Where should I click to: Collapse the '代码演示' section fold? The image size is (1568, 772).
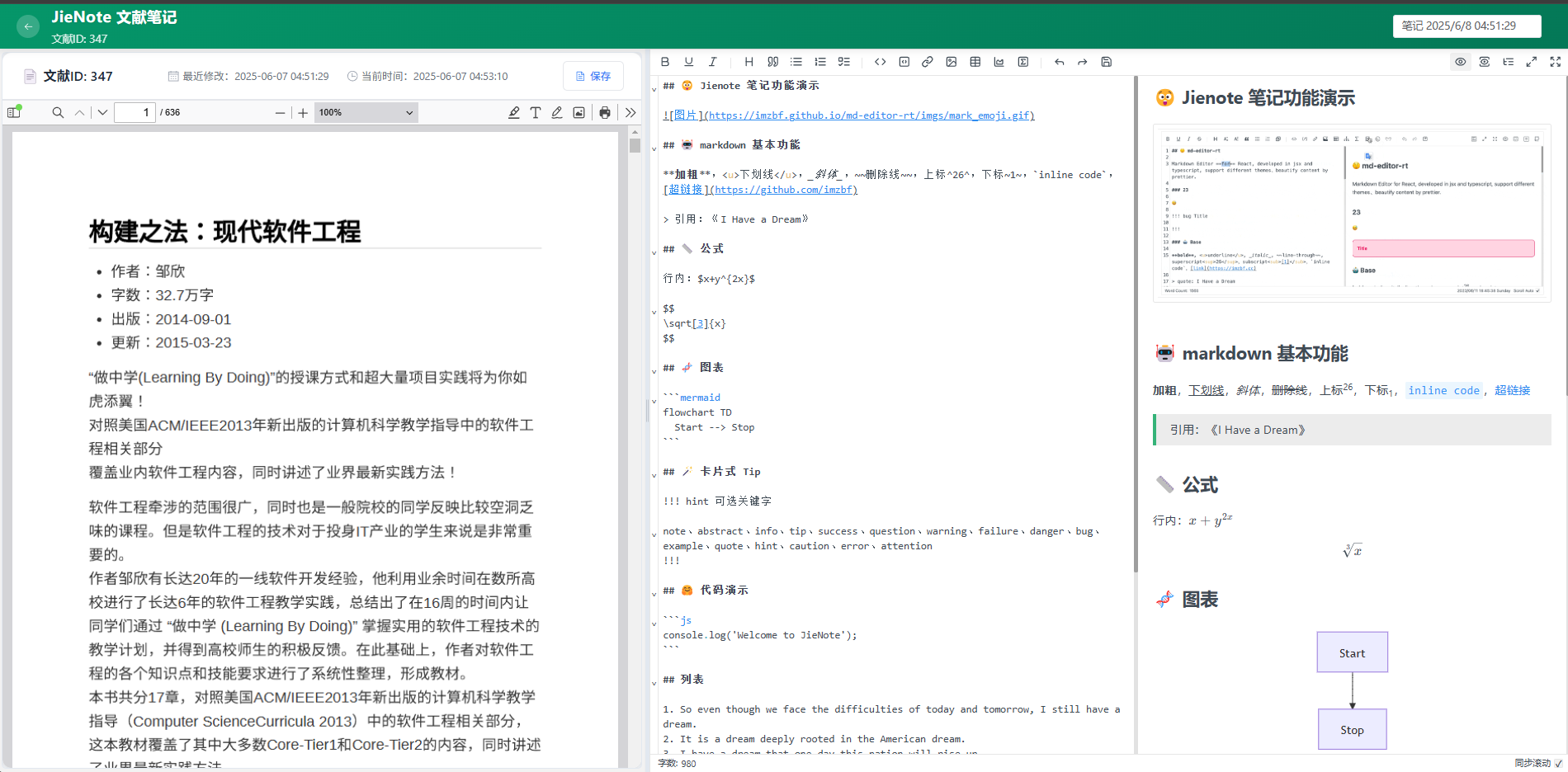654,594
